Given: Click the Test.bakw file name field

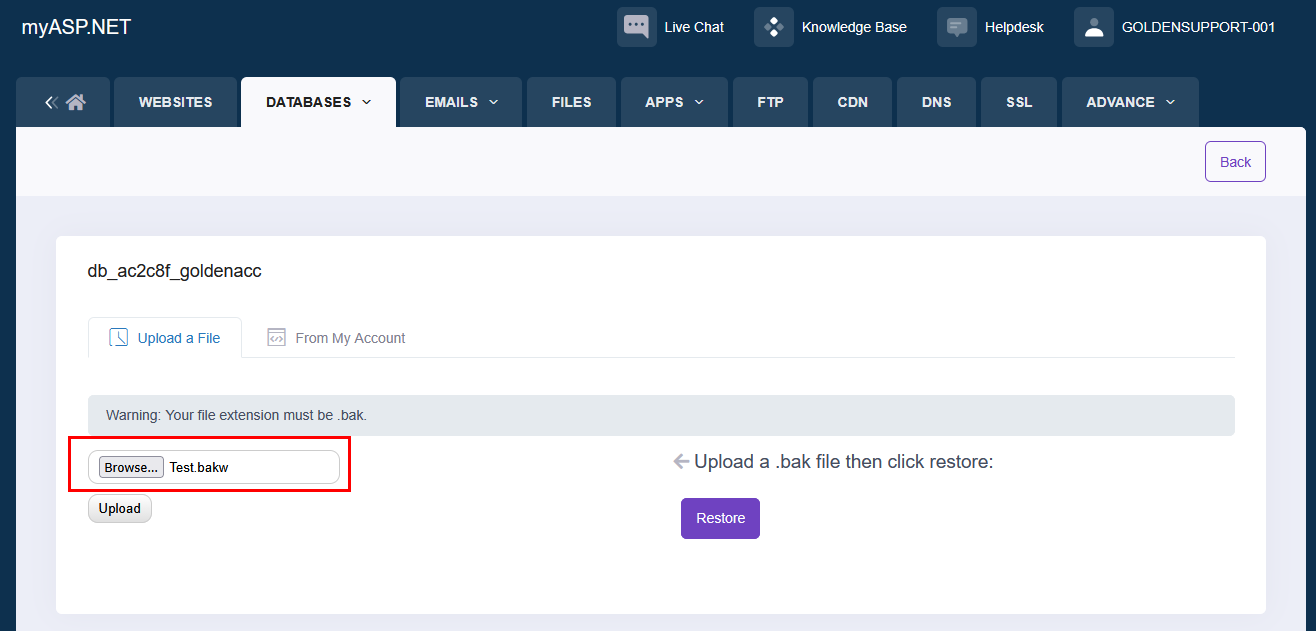Looking at the screenshot, I should point(250,467).
